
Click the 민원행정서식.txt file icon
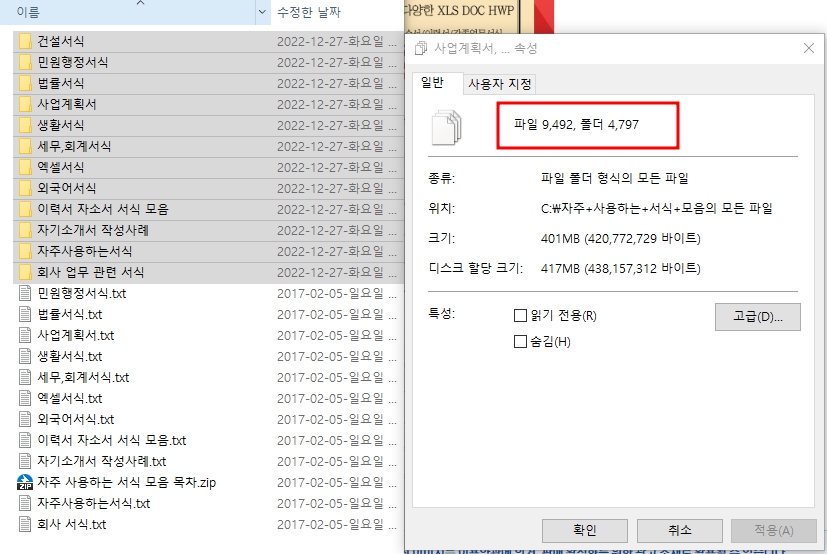(25, 293)
